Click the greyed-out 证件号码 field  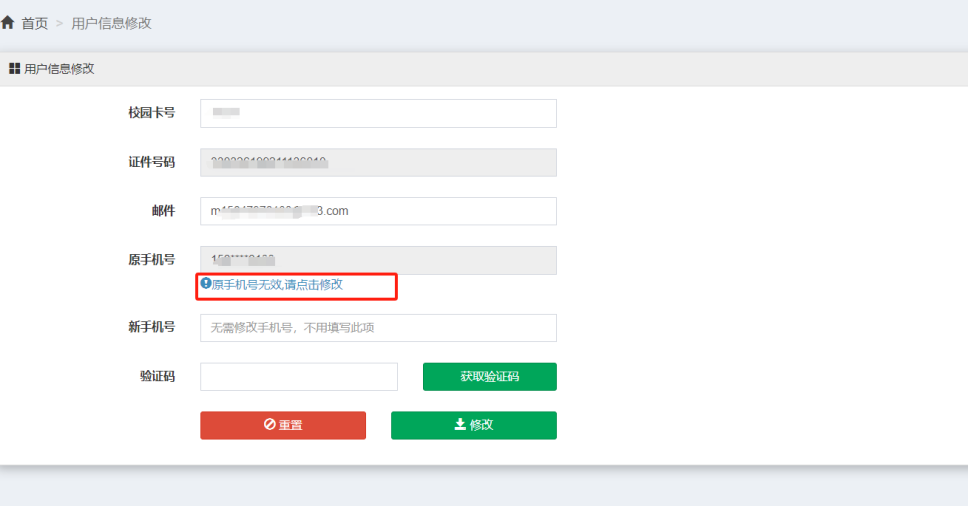point(378,162)
